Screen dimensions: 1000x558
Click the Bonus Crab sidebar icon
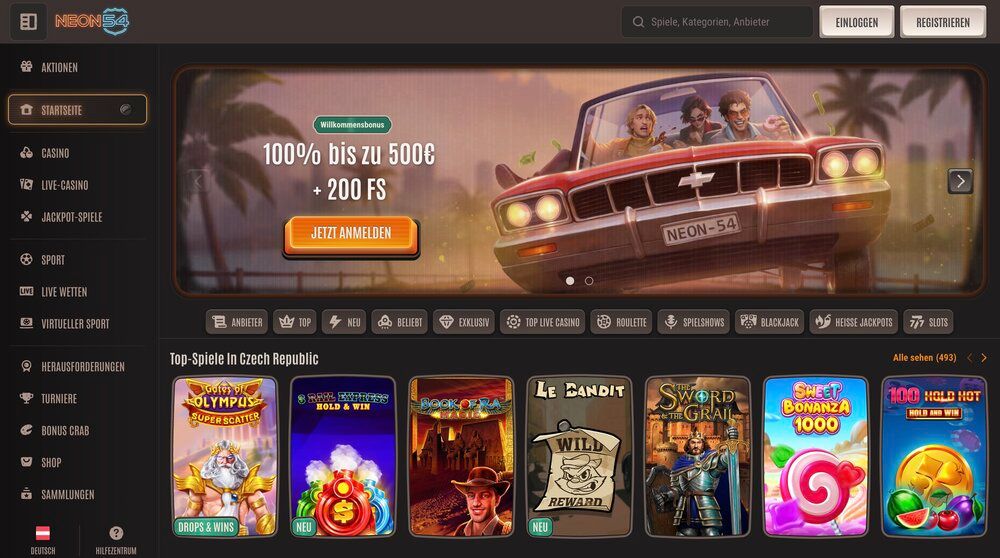click(x=26, y=430)
